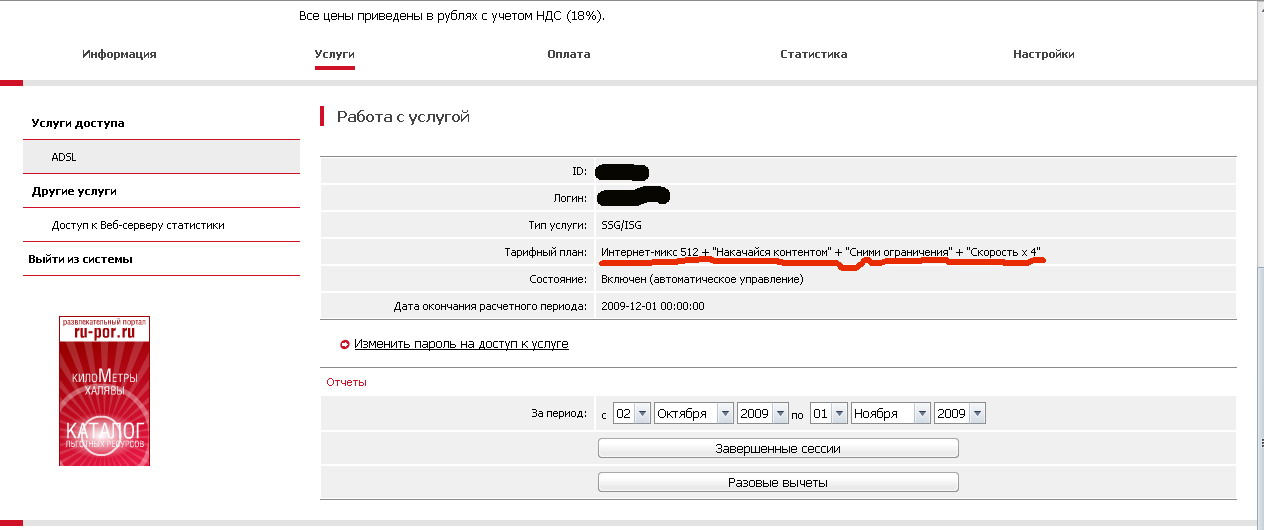Switch to the Услуги tab

coord(334,54)
